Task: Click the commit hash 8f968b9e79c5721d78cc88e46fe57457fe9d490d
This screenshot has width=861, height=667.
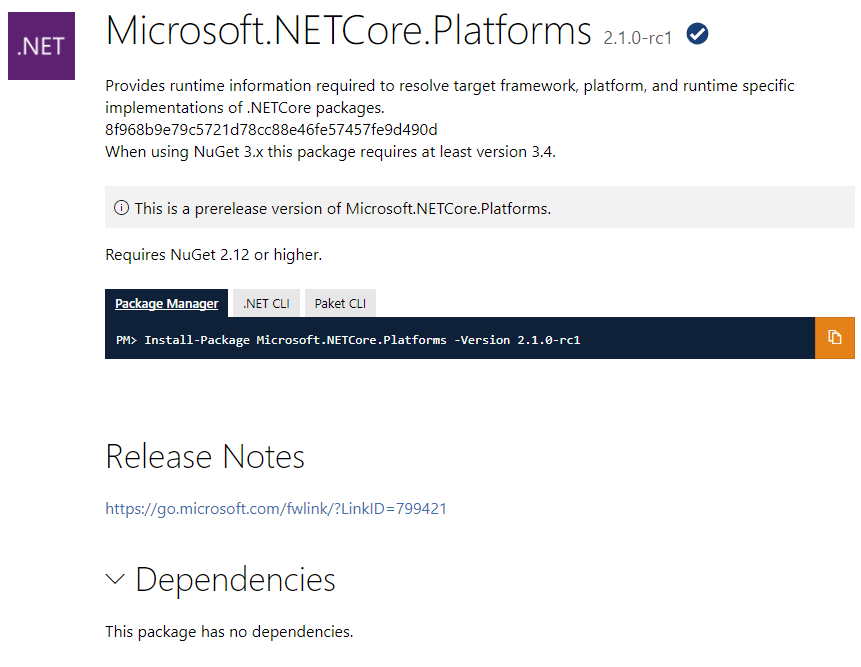Action: tap(271, 130)
